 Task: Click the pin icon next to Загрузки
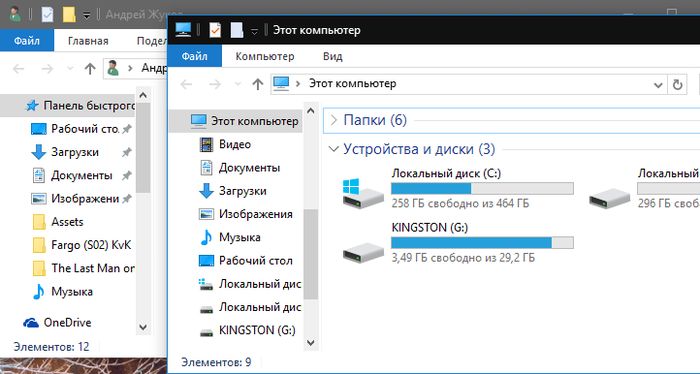pyautogui.click(x=127, y=153)
